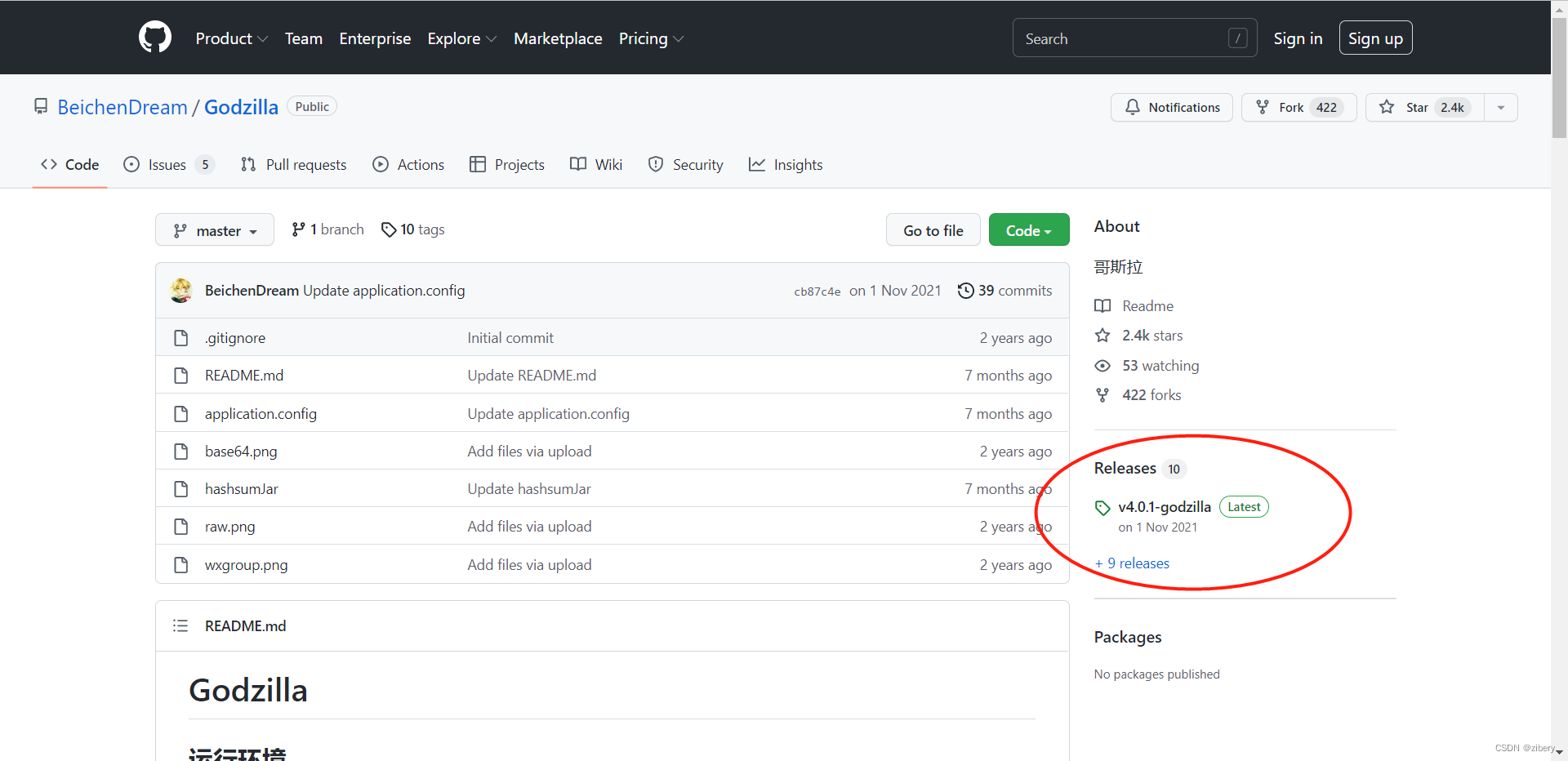Screen dimensions: 1568x761
Task: Click the slash shortcut key icon in search
Action: click(x=1237, y=38)
